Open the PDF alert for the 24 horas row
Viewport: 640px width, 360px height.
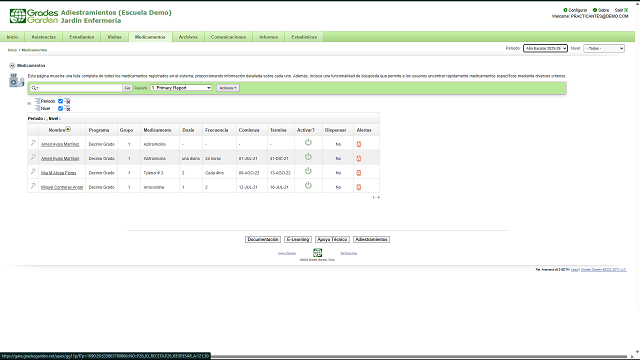(359, 158)
